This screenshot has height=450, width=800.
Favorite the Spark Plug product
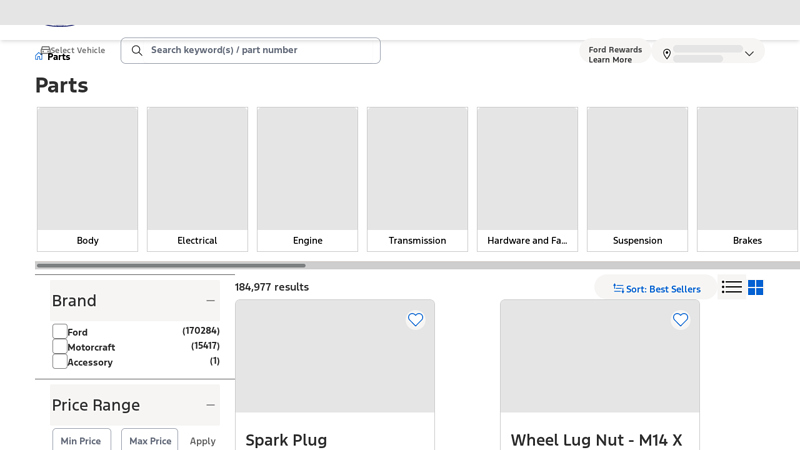[x=415, y=320]
